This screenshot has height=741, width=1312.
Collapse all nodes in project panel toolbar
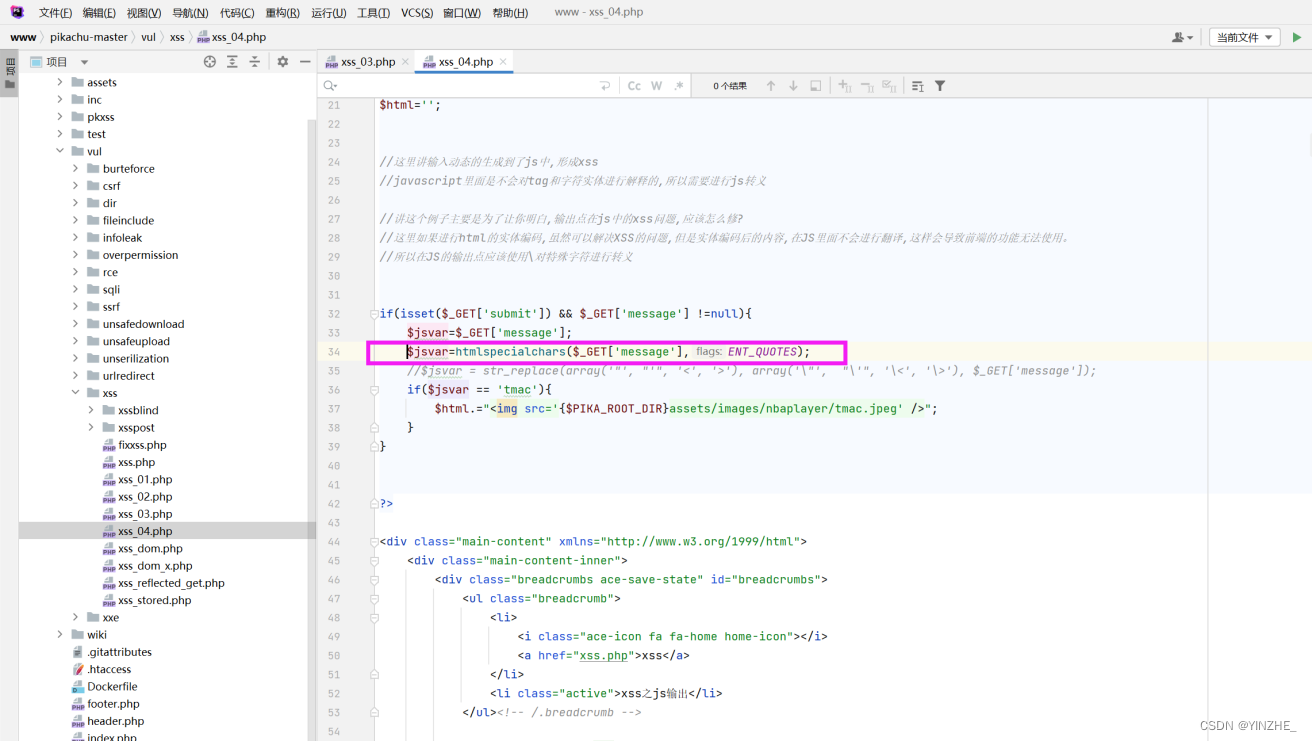[255, 62]
